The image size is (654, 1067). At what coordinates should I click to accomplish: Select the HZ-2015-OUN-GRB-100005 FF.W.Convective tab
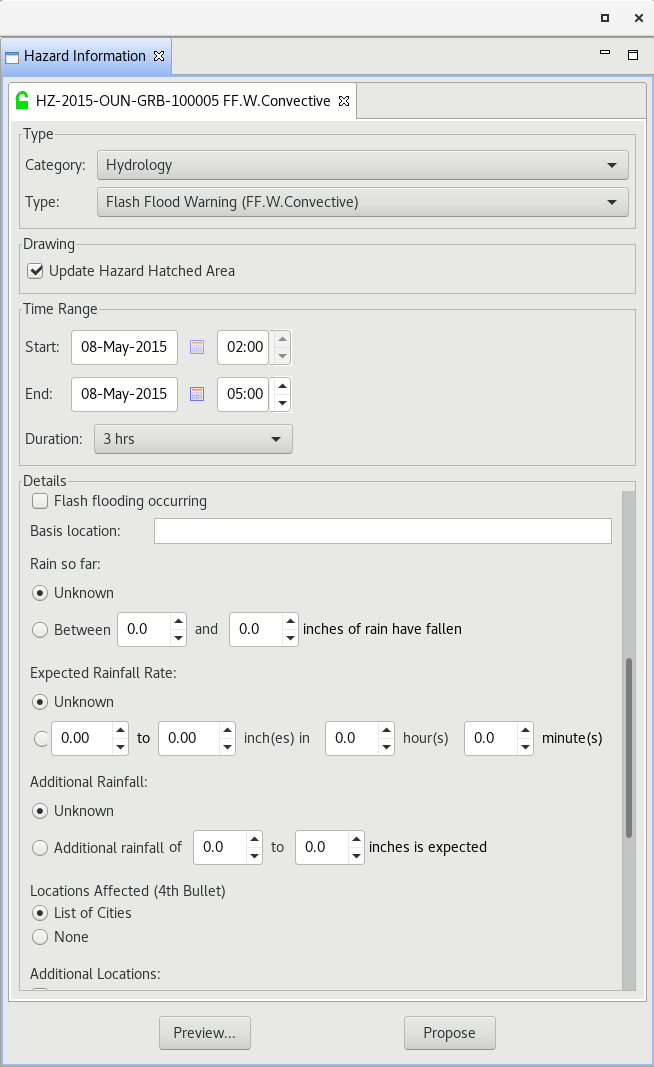point(183,101)
